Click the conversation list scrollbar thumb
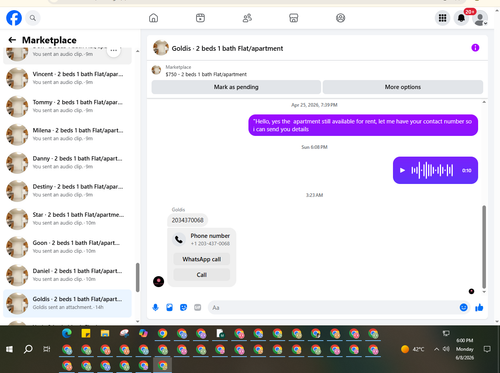The height and width of the screenshot is (373, 500). point(137,277)
